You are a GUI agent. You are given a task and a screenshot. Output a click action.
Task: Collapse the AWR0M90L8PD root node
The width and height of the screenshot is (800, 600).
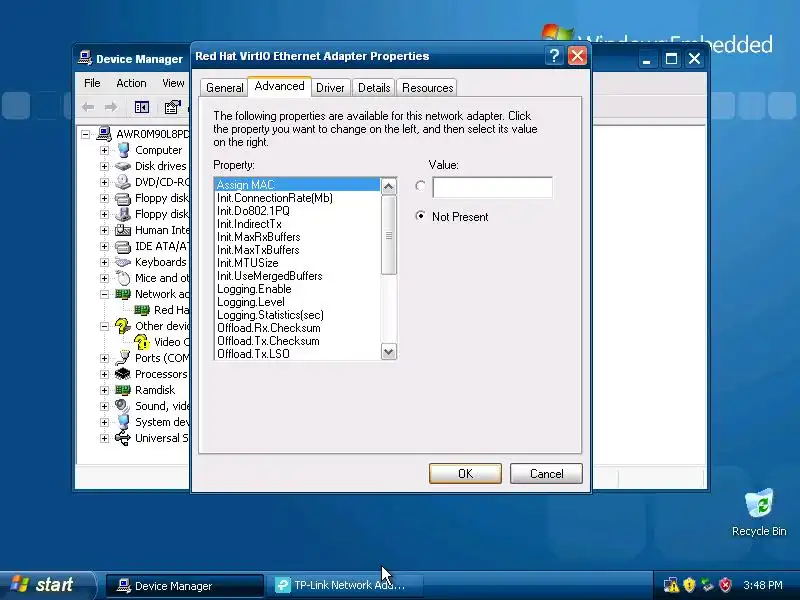tap(85, 134)
